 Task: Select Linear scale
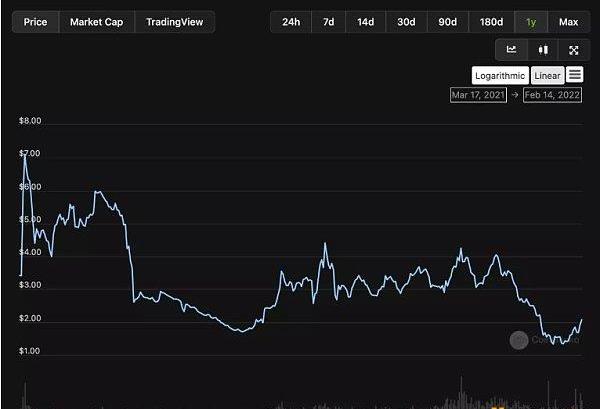pos(547,75)
